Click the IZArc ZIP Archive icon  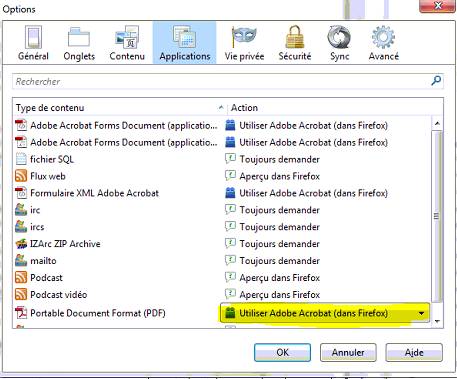tap(21, 244)
